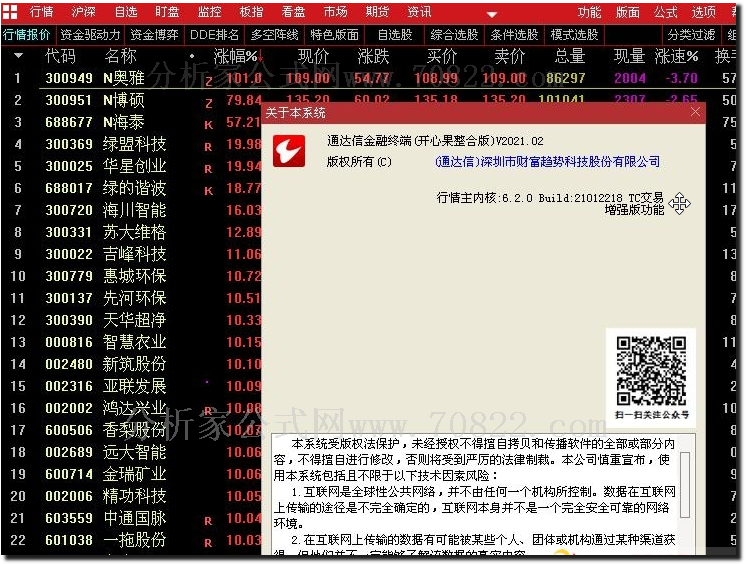Select stock row 吉峰科技

[132, 254]
